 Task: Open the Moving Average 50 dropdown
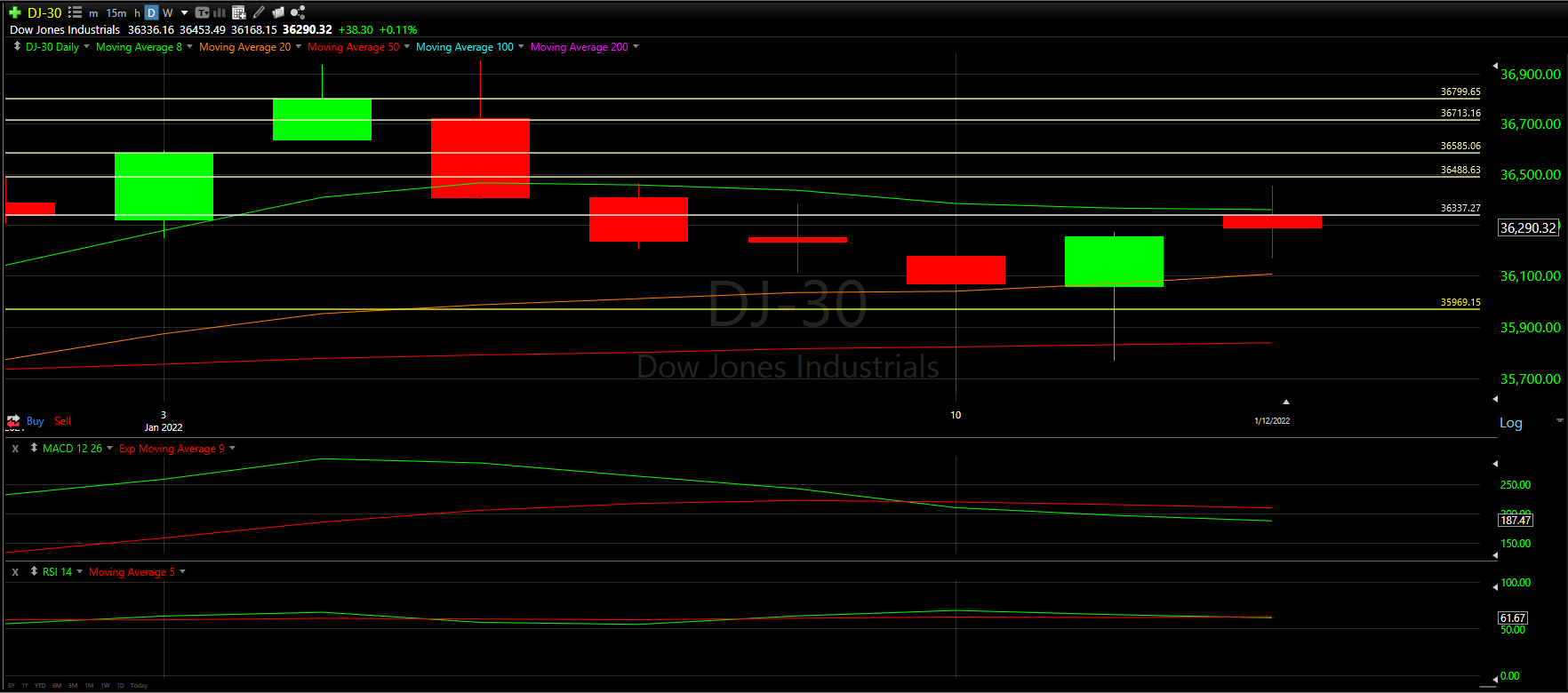pyautogui.click(x=407, y=46)
